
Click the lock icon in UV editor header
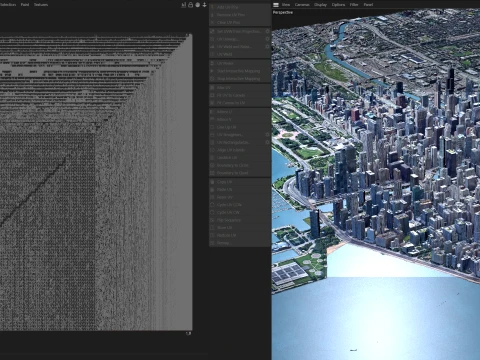[190, 5]
